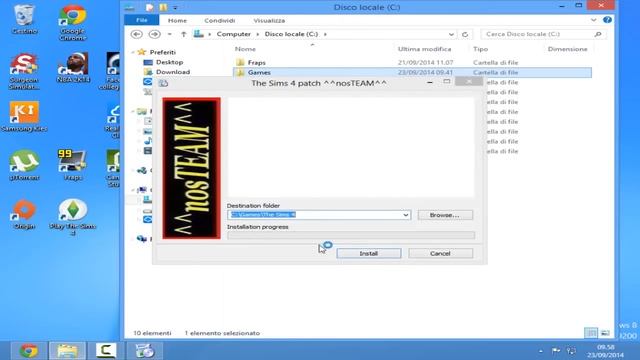The image size is (640, 360).
Task: Show hidden tray icons arrow
Action: click(x=541, y=351)
